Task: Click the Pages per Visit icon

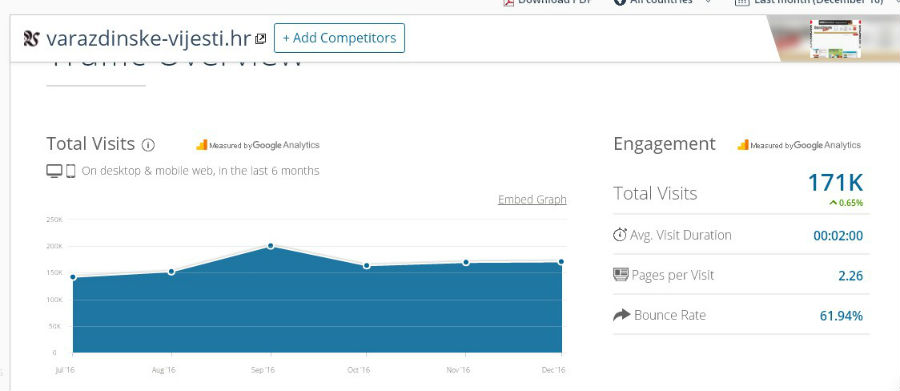Action: pos(621,274)
